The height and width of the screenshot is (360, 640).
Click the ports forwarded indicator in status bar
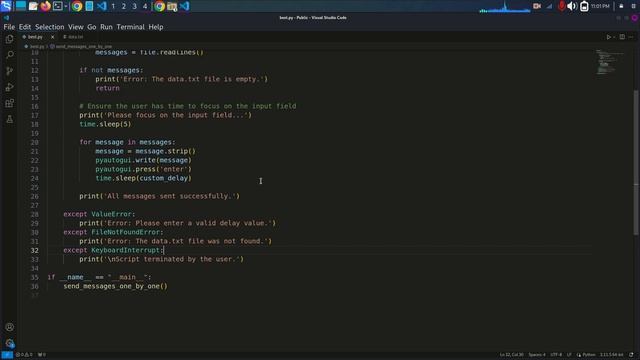[42, 355]
